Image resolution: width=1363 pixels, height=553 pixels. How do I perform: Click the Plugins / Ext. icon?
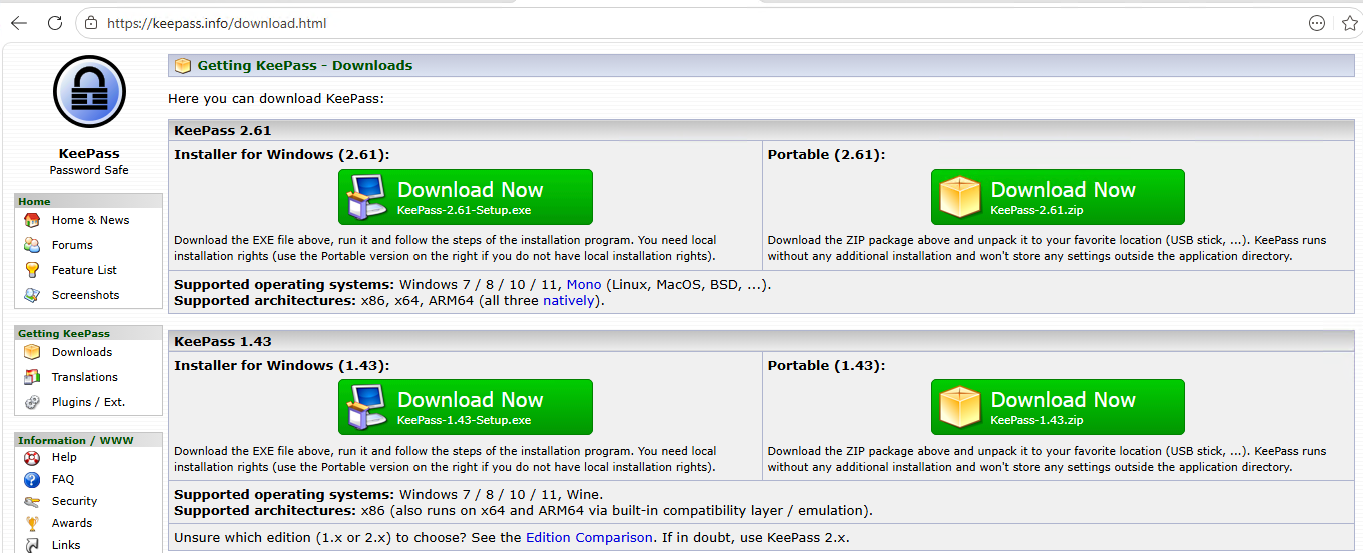coord(32,402)
